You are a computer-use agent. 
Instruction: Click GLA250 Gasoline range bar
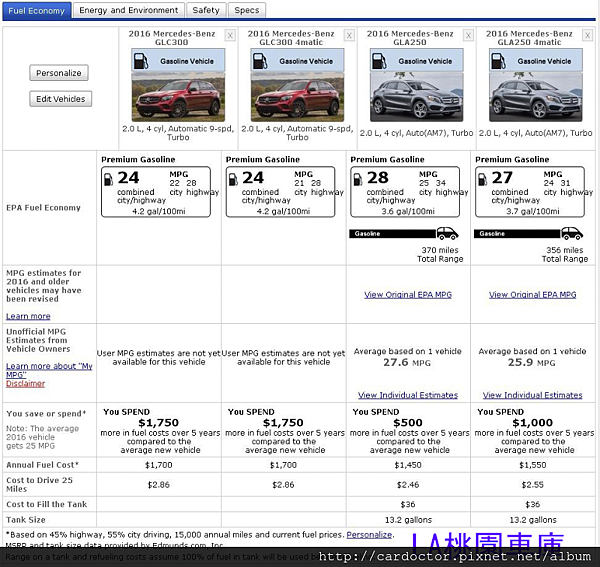(x=392, y=233)
